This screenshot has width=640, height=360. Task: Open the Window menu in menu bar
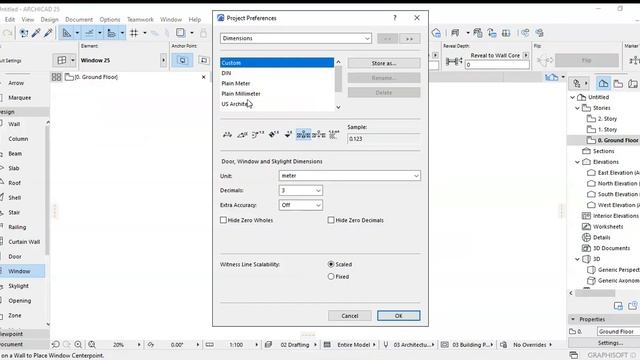171,19
